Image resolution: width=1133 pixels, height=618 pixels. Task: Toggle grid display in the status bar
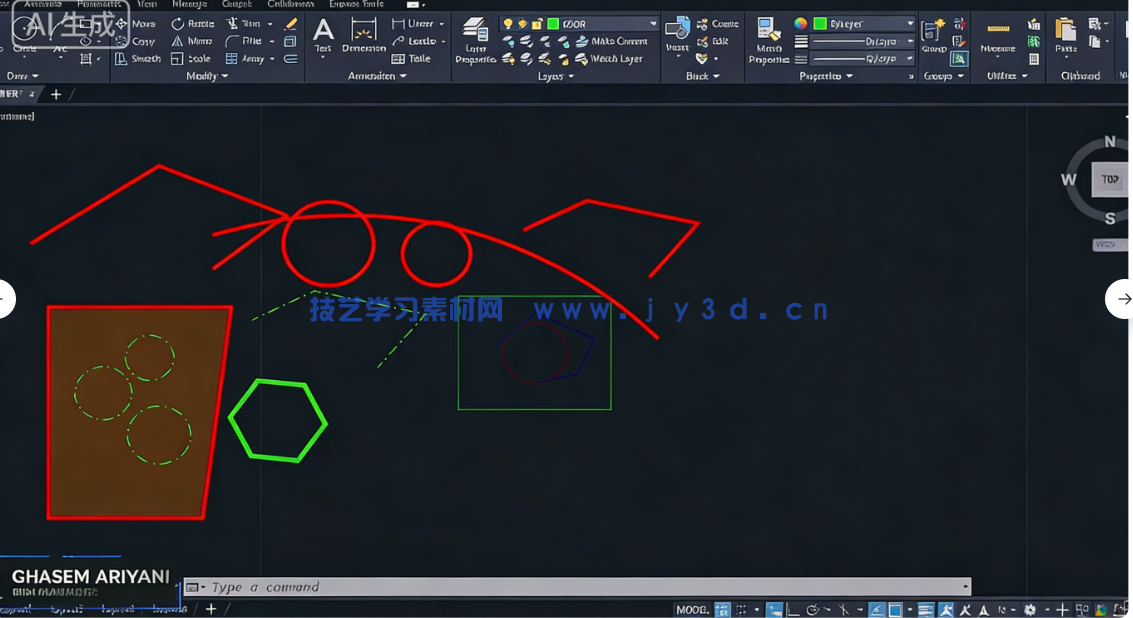click(x=723, y=609)
